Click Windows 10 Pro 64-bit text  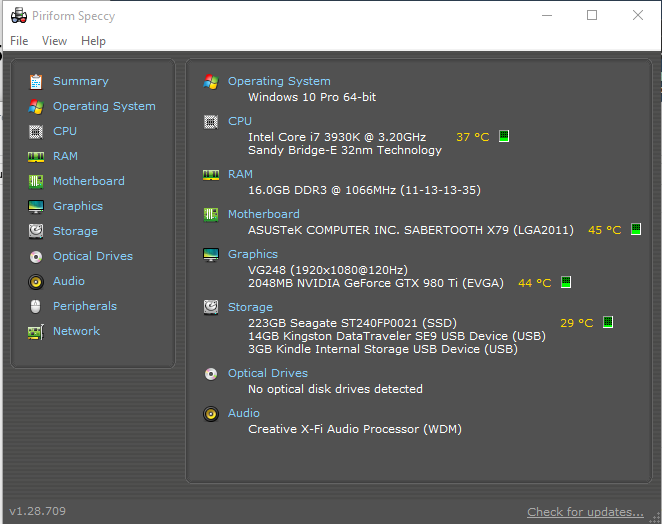click(x=312, y=97)
